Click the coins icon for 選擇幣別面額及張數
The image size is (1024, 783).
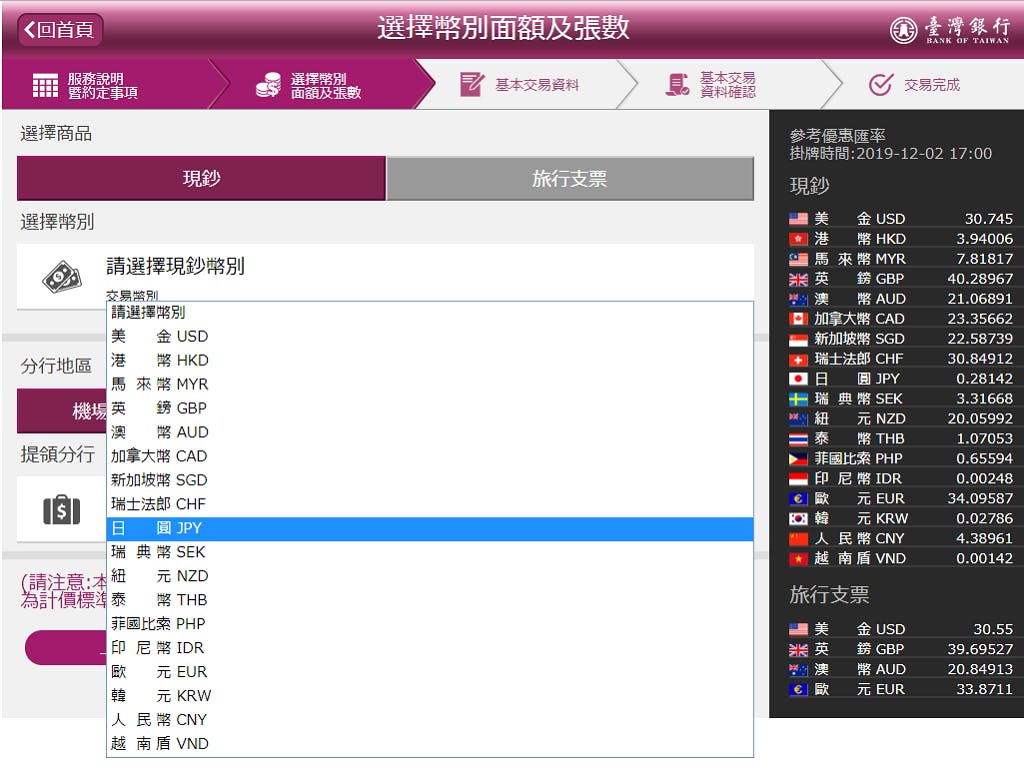pyautogui.click(x=268, y=85)
